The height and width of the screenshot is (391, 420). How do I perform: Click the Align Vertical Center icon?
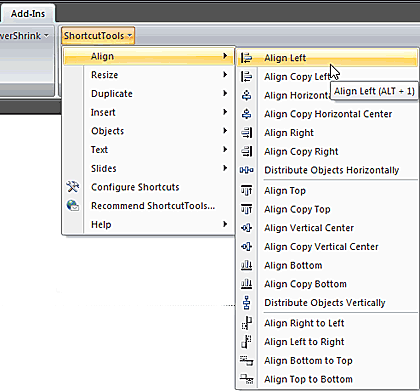click(247, 228)
